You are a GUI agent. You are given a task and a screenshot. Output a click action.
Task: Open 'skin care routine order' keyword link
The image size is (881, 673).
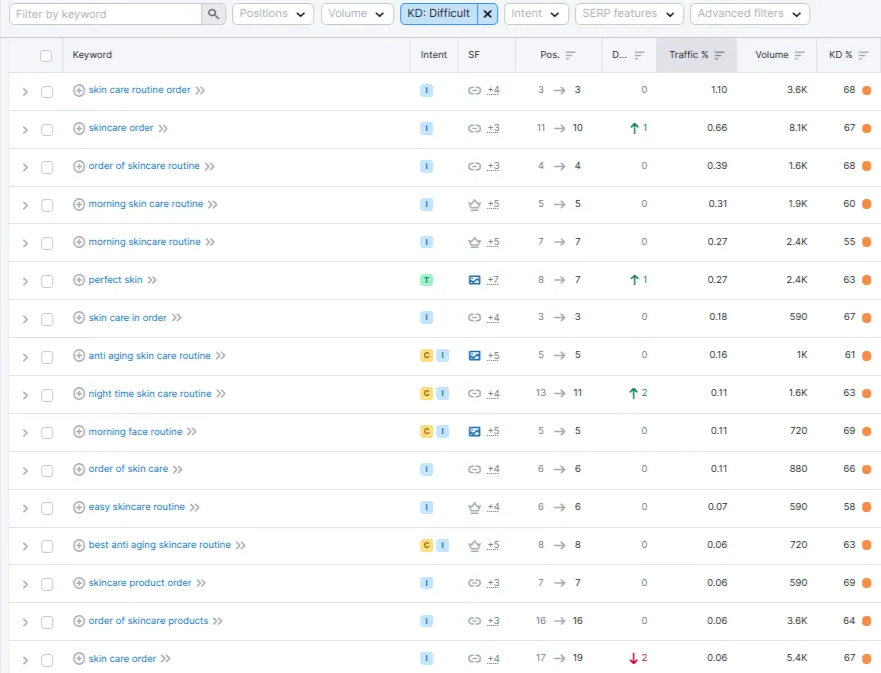pyautogui.click(x=139, y=90)
